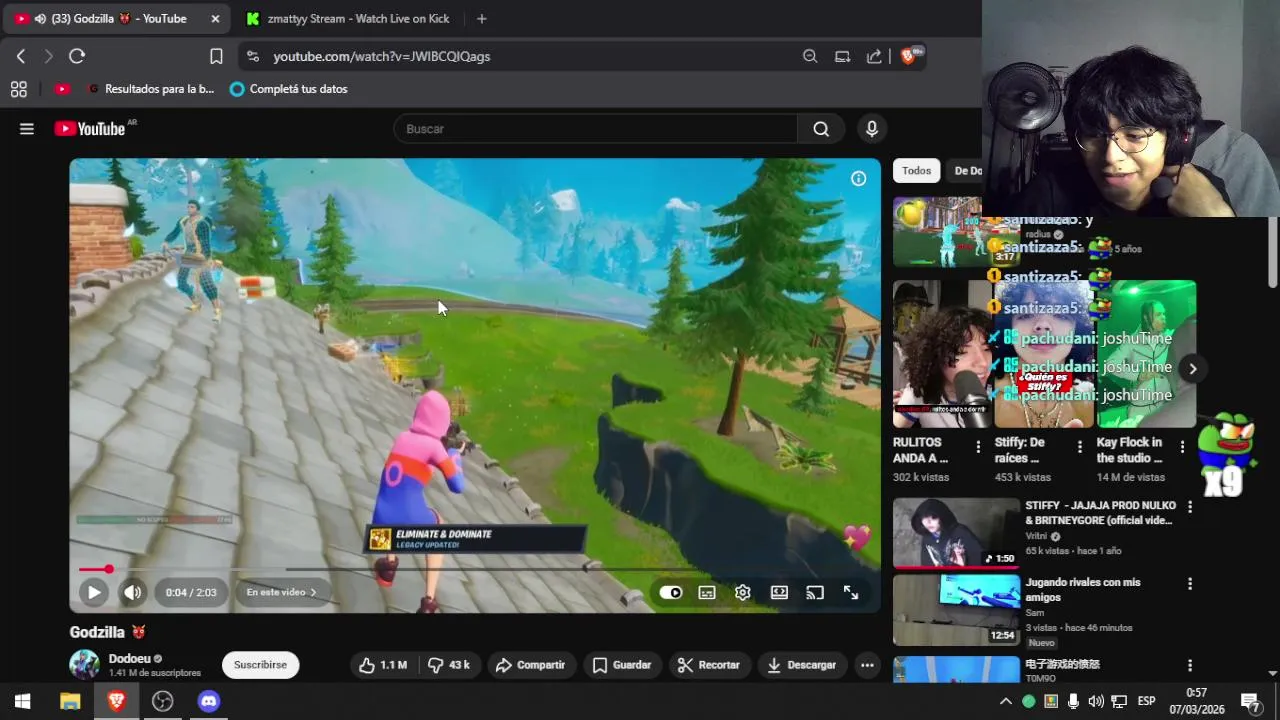Open the Windows notification center
Viewport: 1280px width, 720px height.
1250,701
